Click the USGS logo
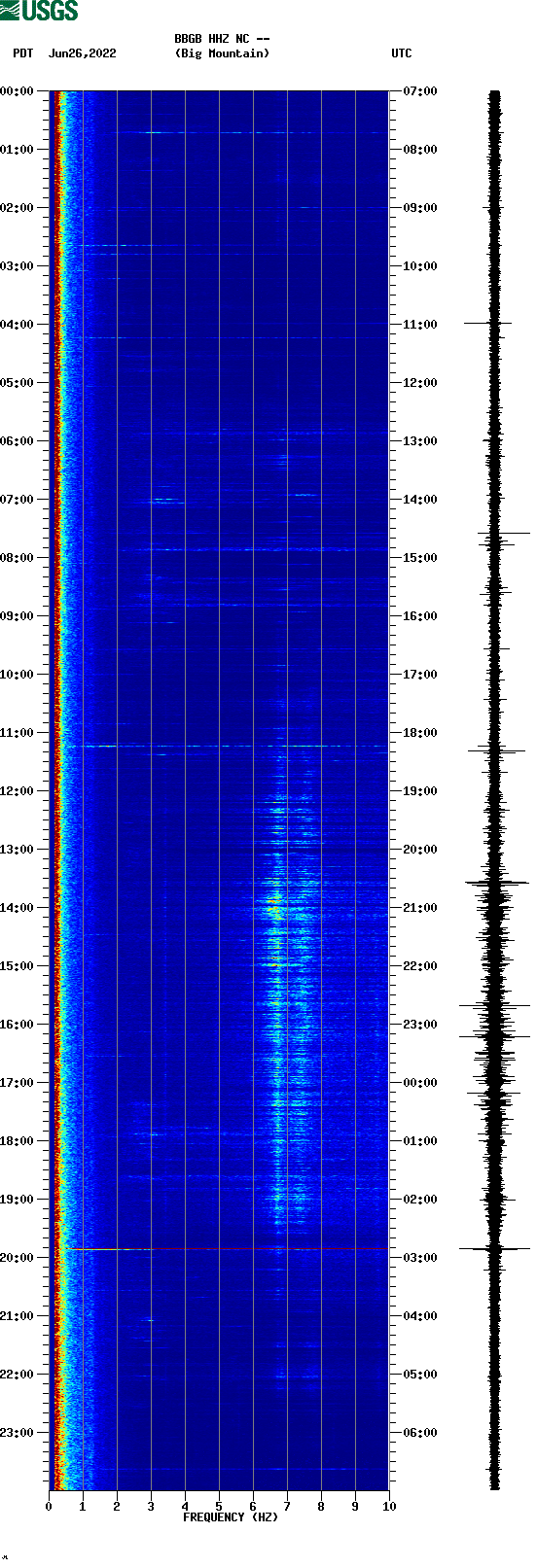This screenshot has height=1568, width=537. tap(39, 11)
